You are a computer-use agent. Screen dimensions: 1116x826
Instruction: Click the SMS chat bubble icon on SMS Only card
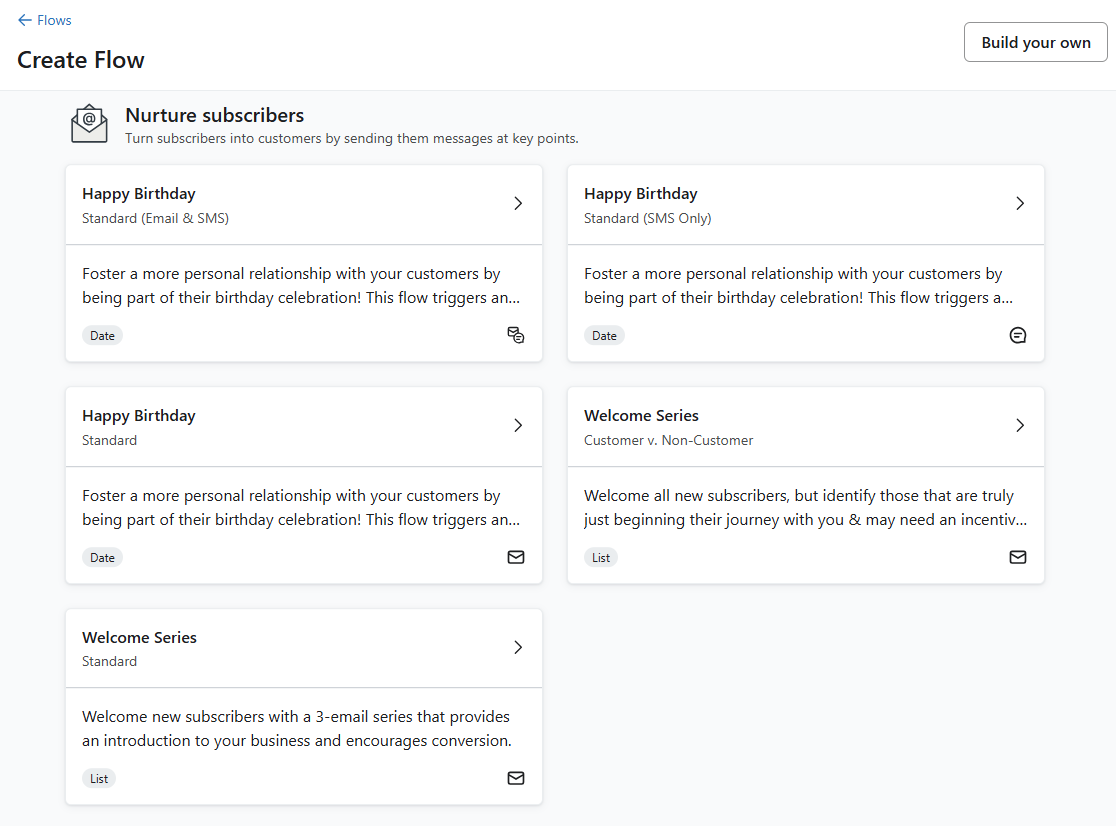pos(1018,335)
